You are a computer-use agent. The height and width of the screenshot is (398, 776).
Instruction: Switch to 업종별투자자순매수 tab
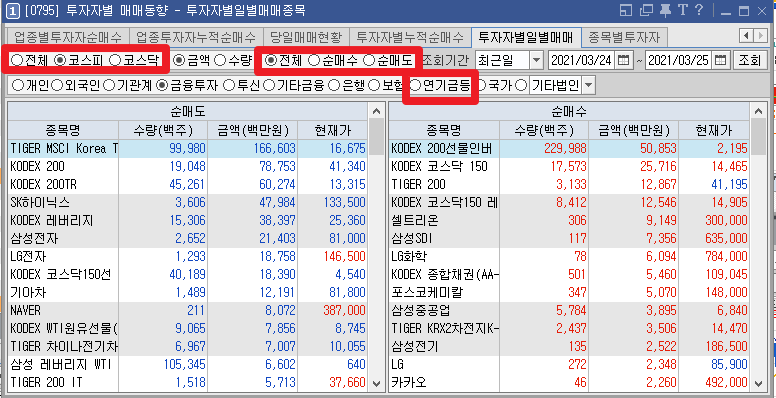(x=68, y=37)
